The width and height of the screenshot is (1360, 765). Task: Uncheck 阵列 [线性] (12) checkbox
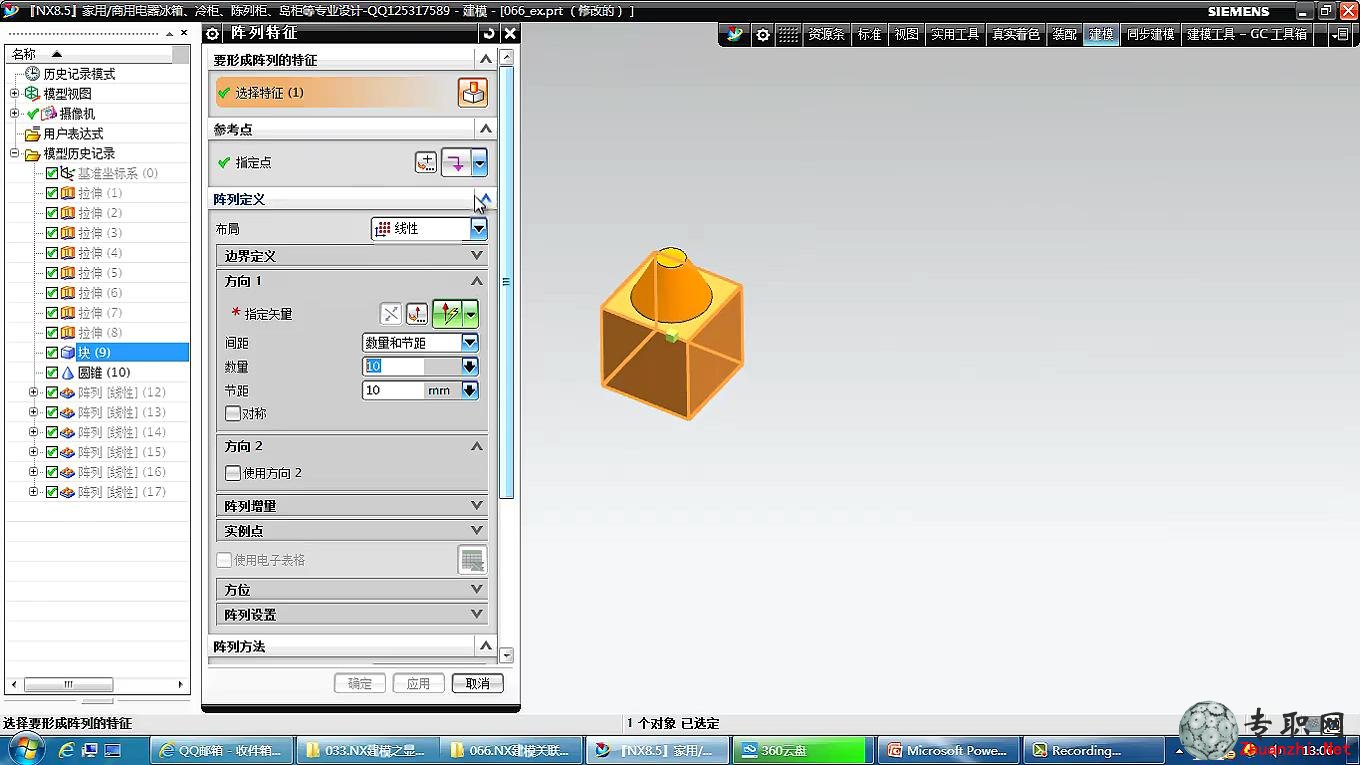click(x=52, y=393)
